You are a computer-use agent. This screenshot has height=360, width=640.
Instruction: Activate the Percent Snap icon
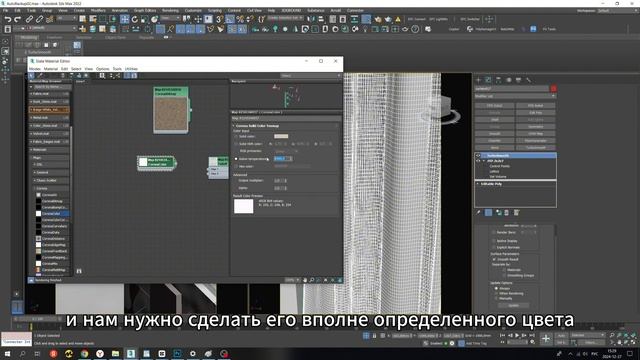point(240,19)
